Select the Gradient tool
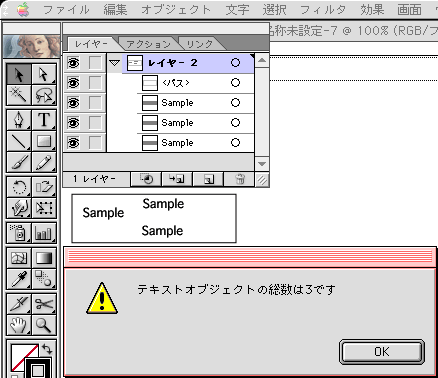The image size is (438, 378). tap(44, 258)
